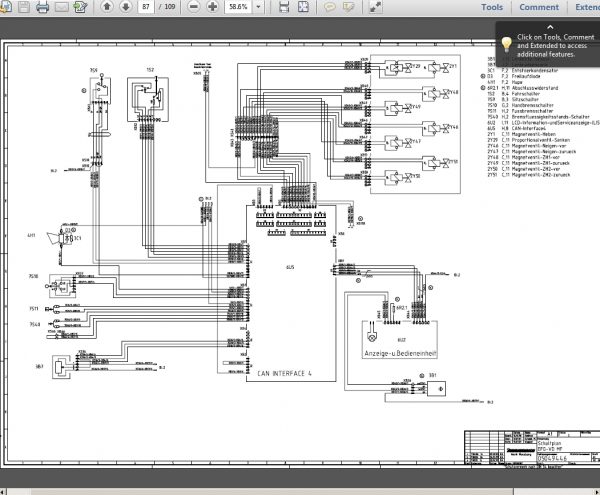This screenshot has width=600, height=495.
Task: Click the '6U5' component label in the diagram
Action: [x=290, y=267]
